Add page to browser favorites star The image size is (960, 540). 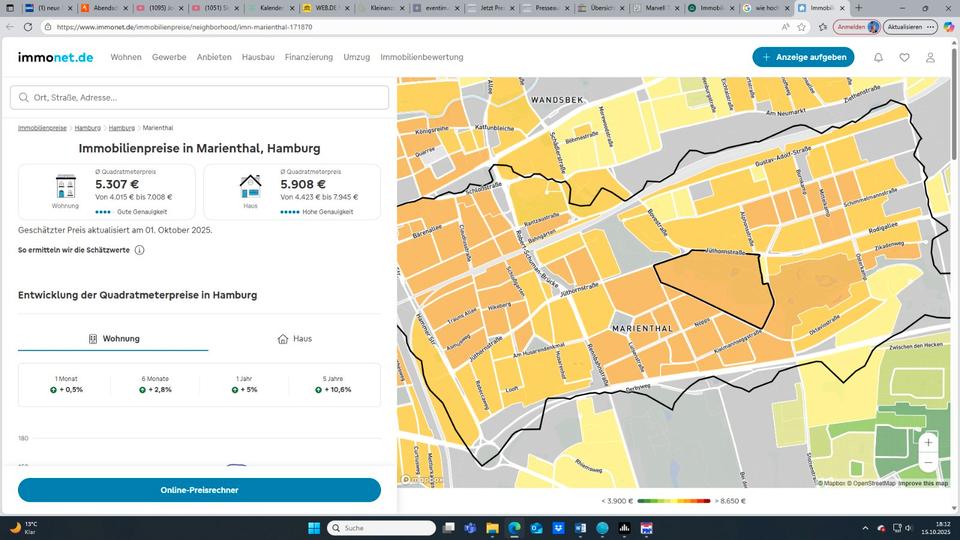tap(802, 27)
